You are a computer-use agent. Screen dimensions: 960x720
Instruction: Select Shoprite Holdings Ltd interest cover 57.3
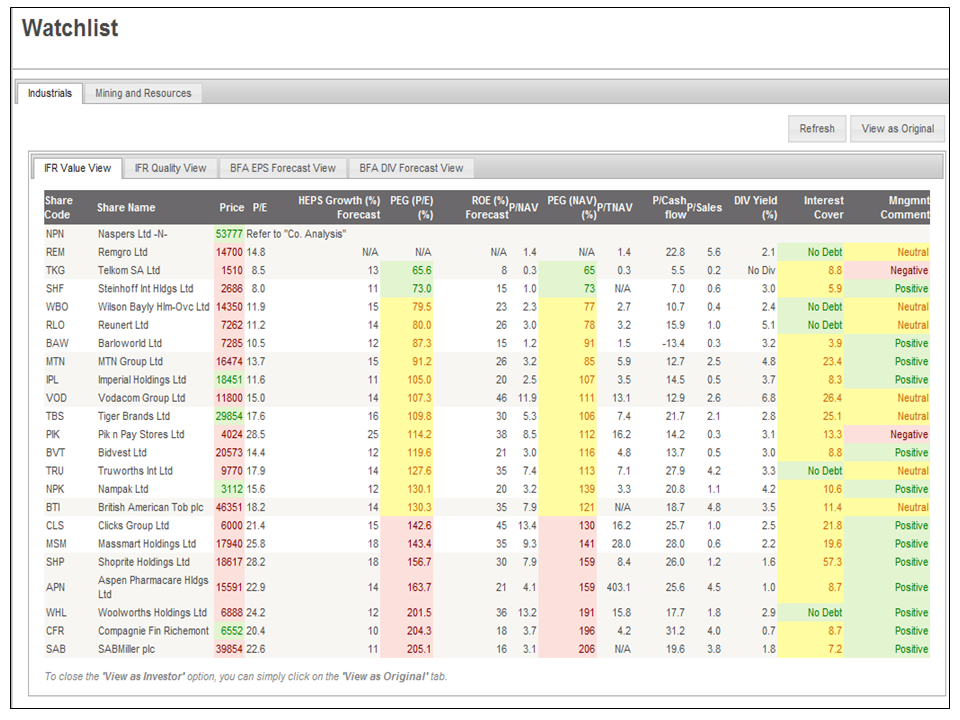[831, 562]
